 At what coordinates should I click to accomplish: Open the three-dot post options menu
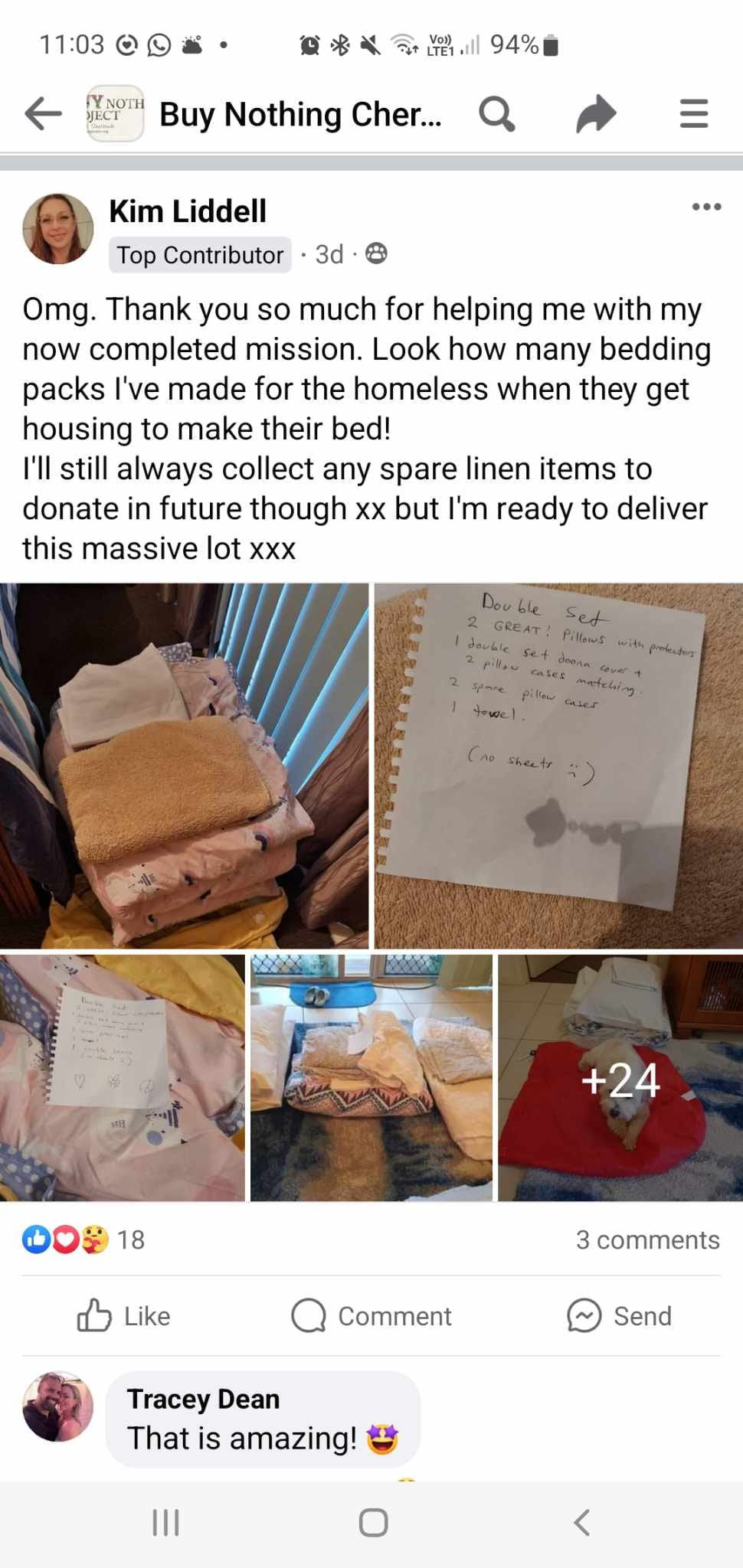point(706,207)
